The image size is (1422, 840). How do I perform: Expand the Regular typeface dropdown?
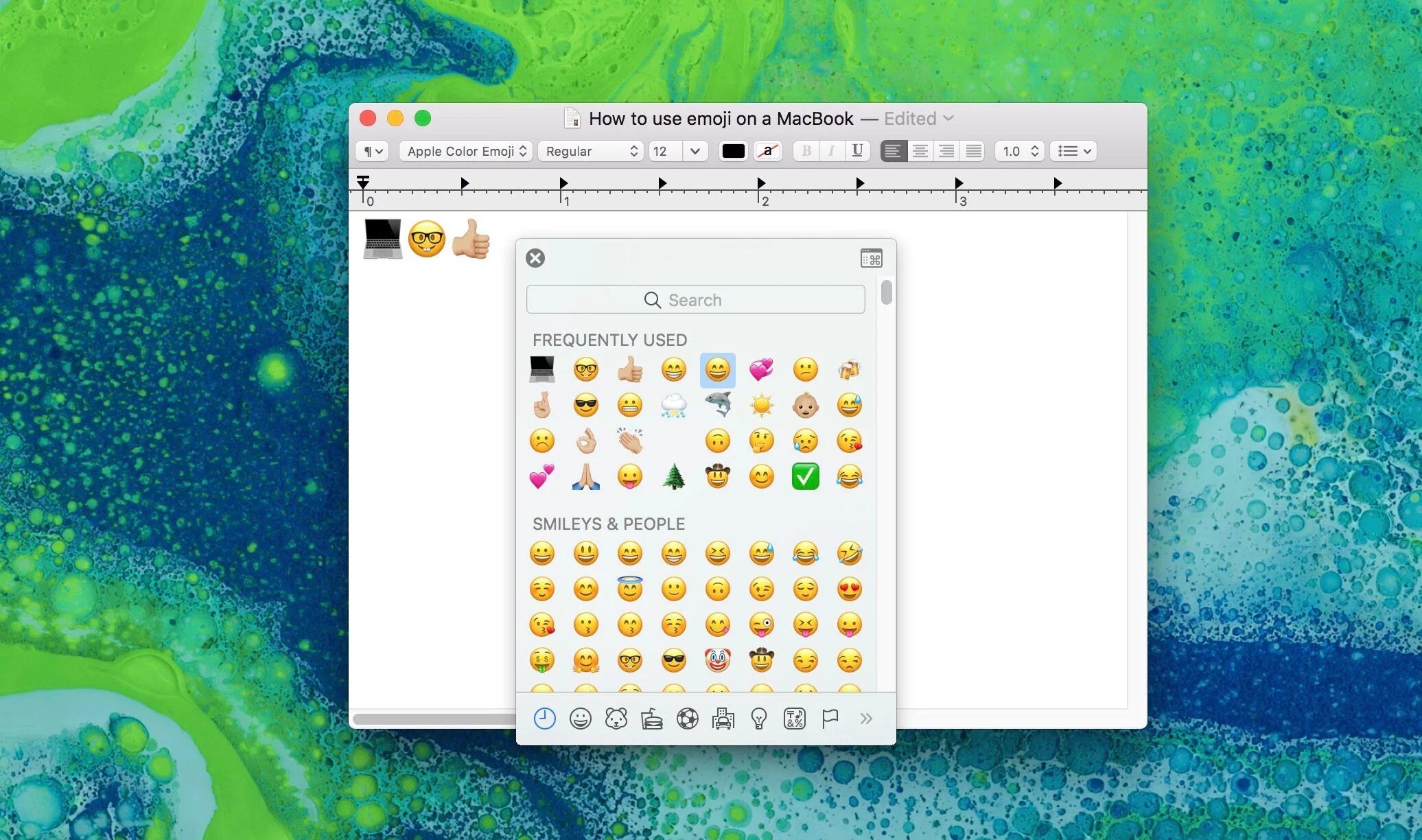click(591, 151)
